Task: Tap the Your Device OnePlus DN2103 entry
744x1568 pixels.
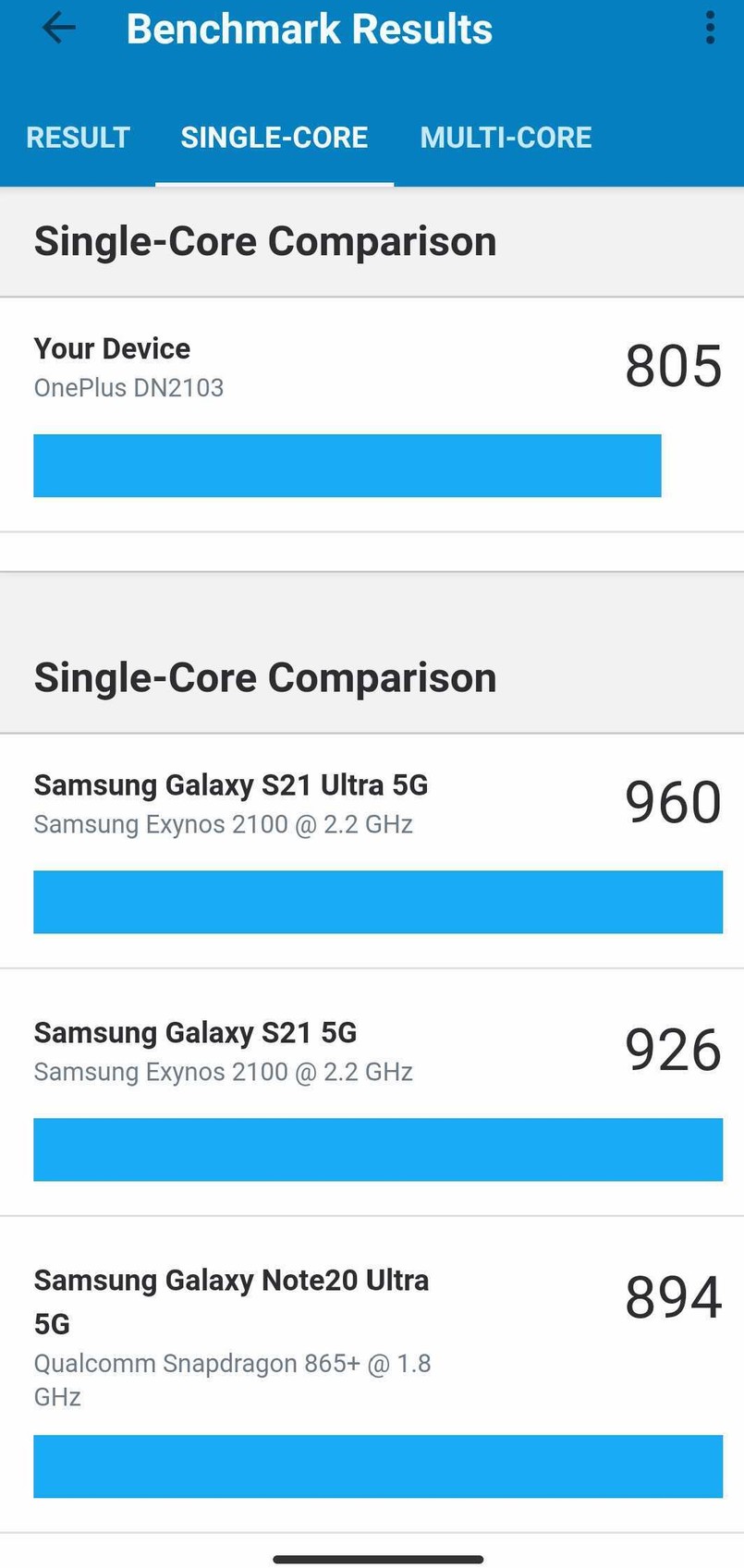Action: 111,366
